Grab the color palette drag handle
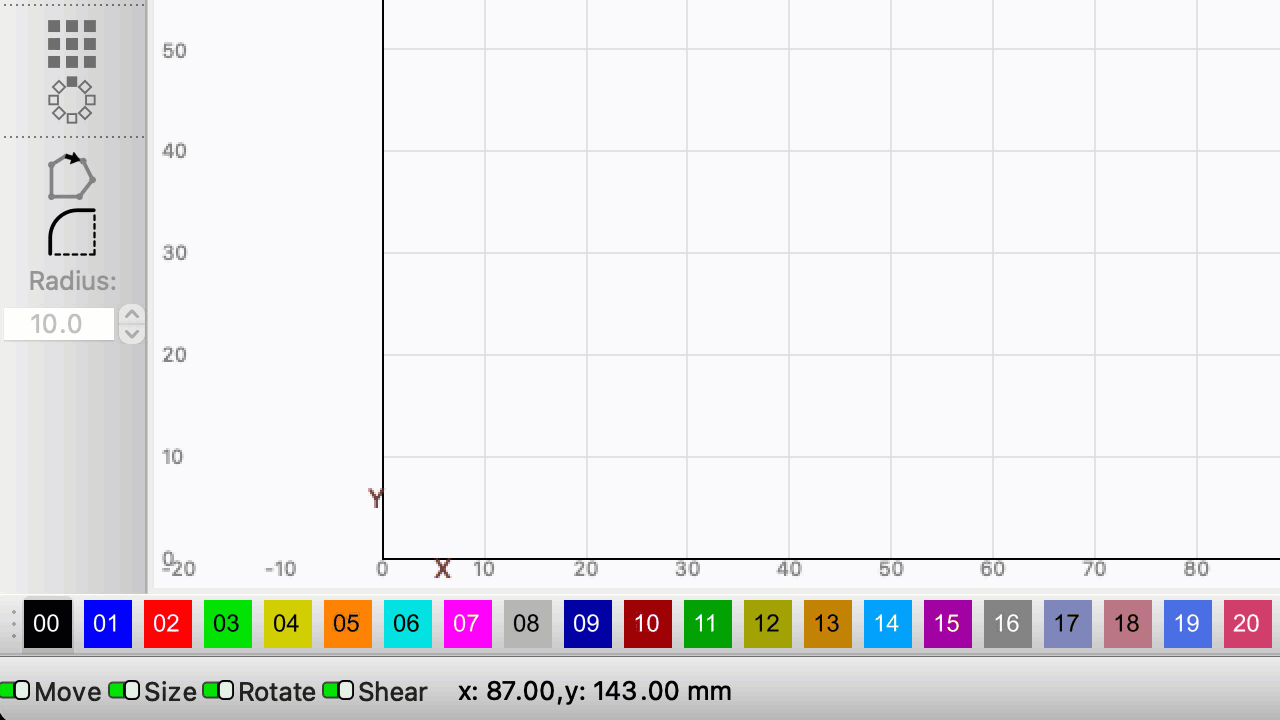1280x720 pixels. 13,624
